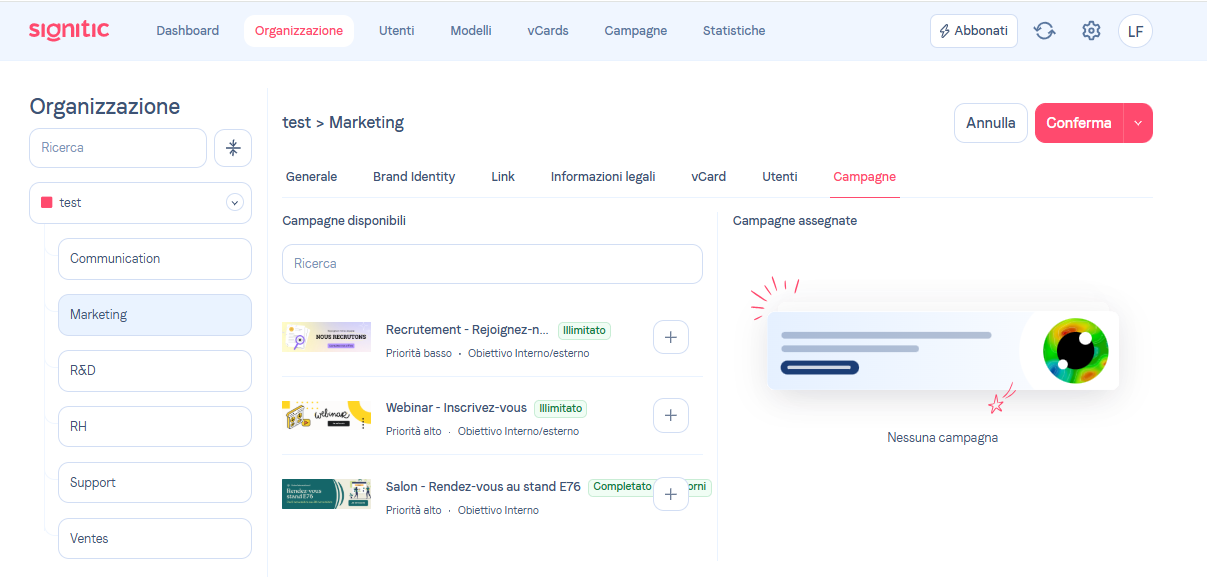1207x577 pixels.
Task: Click the sync refresh icon
Action: coord(1045,31)
